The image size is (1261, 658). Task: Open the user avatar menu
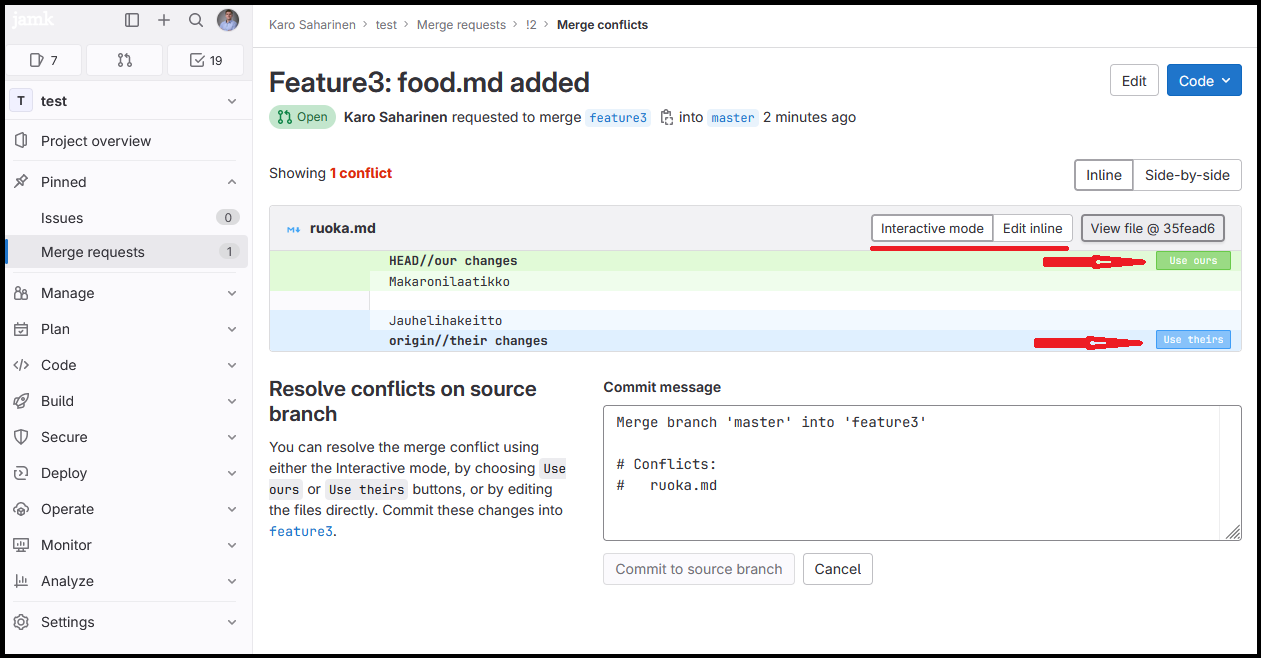point(228,20)
